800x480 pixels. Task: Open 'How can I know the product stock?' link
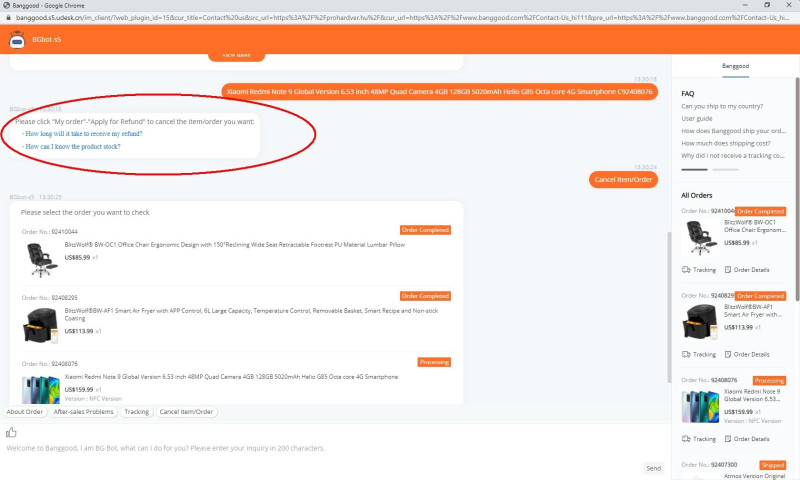(x=73, y=146)
